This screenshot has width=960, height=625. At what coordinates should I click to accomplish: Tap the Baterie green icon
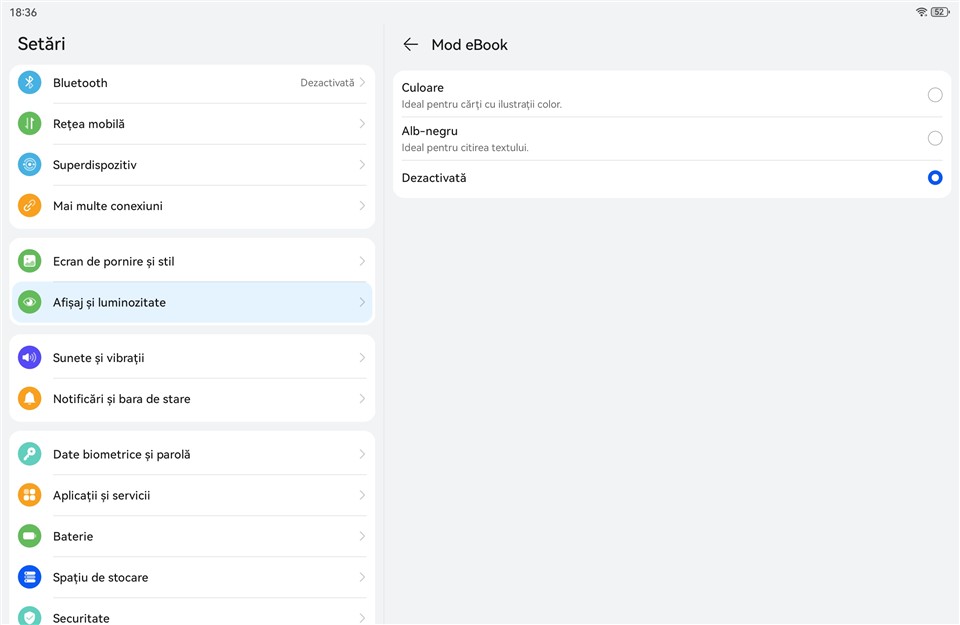point(30,536)
